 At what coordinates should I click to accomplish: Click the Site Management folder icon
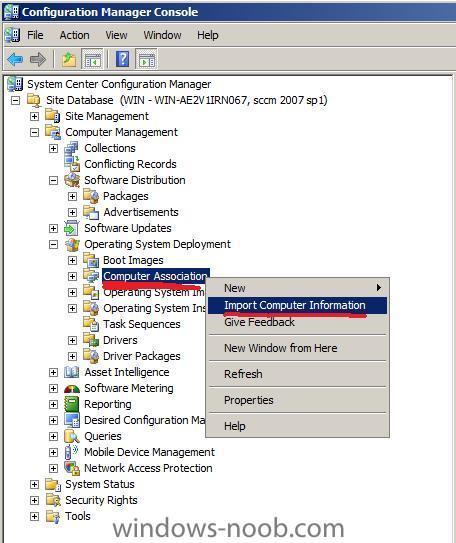click(x=53, y=116)
